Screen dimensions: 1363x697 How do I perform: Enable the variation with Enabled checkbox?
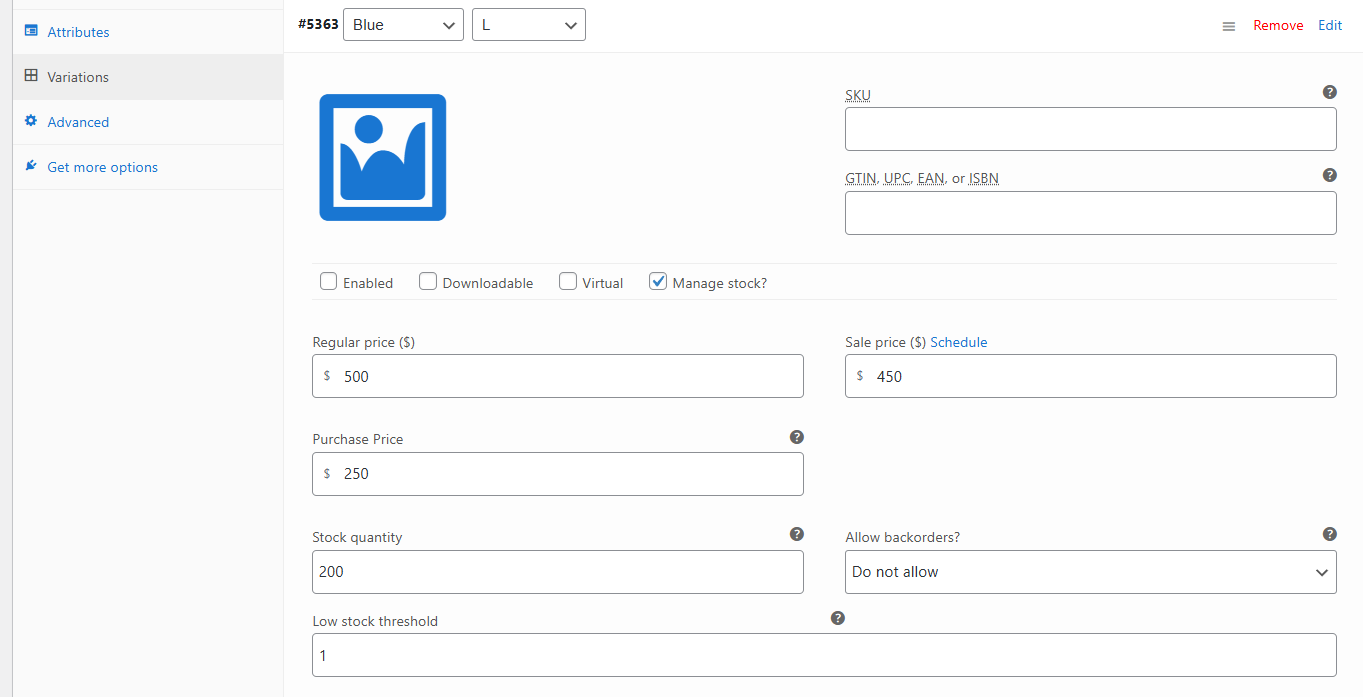coord(328,282)
